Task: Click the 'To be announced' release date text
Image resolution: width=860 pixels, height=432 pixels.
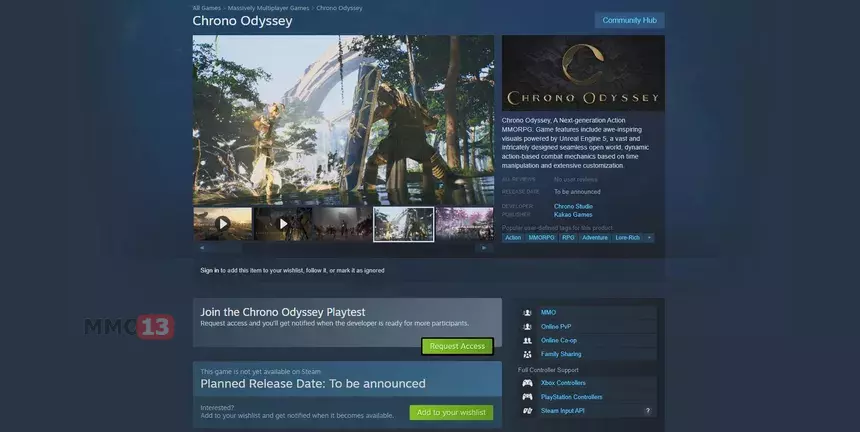Action: tap(577, 192)
